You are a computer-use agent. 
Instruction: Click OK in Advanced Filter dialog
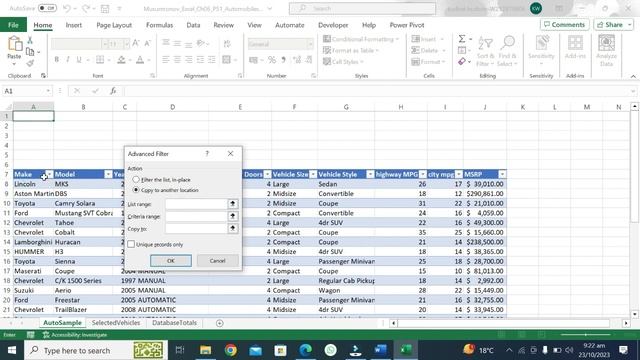(x=171, y=261)
